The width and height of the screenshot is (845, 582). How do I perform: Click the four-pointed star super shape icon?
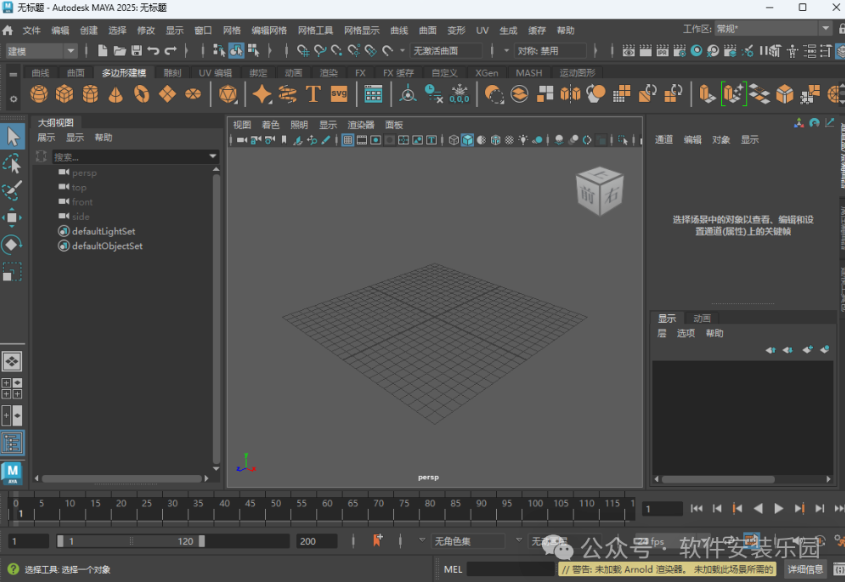click(x=262, y=94)
